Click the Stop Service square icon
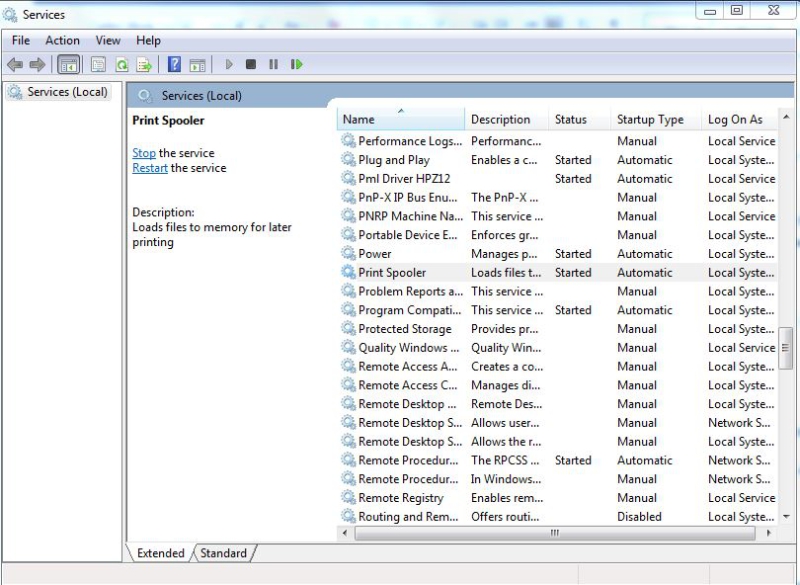 (250, 65)
